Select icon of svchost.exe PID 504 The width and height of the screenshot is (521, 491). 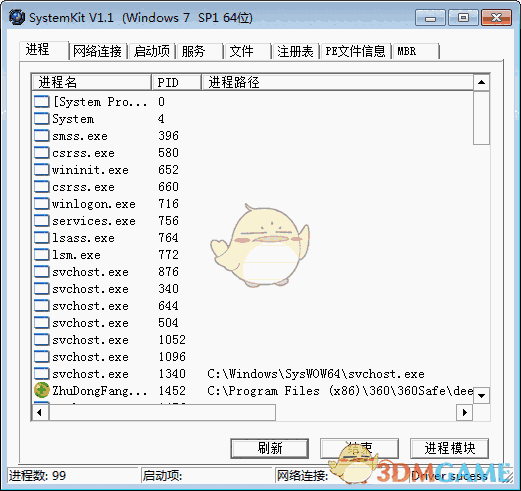coord(42,323)
